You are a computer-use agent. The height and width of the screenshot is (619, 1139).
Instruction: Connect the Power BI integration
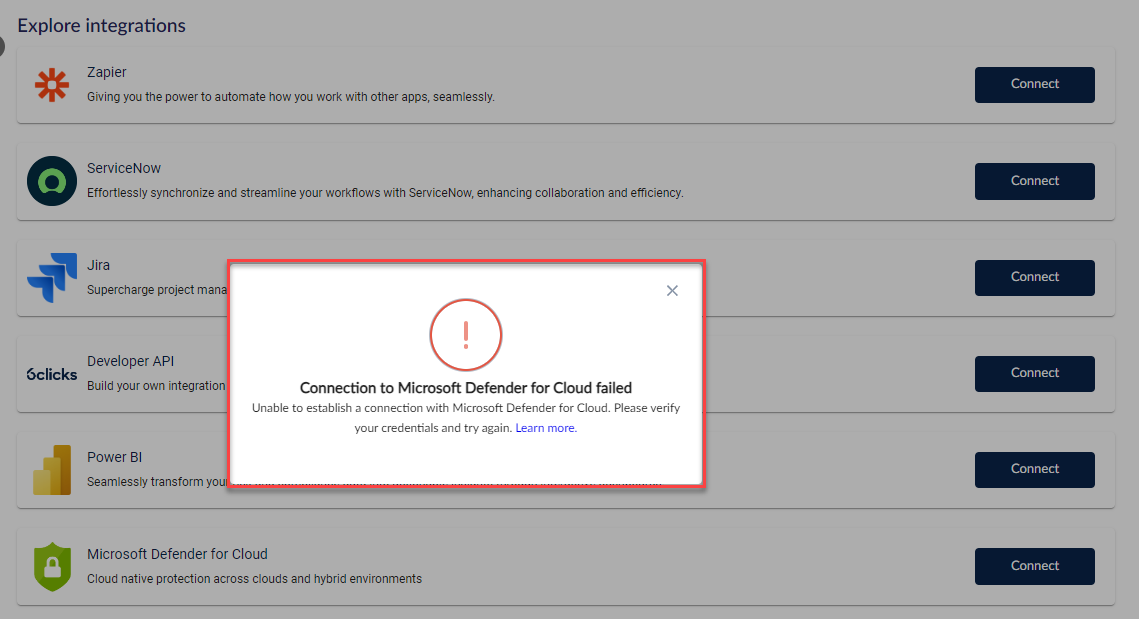[x=1034, y=469]
